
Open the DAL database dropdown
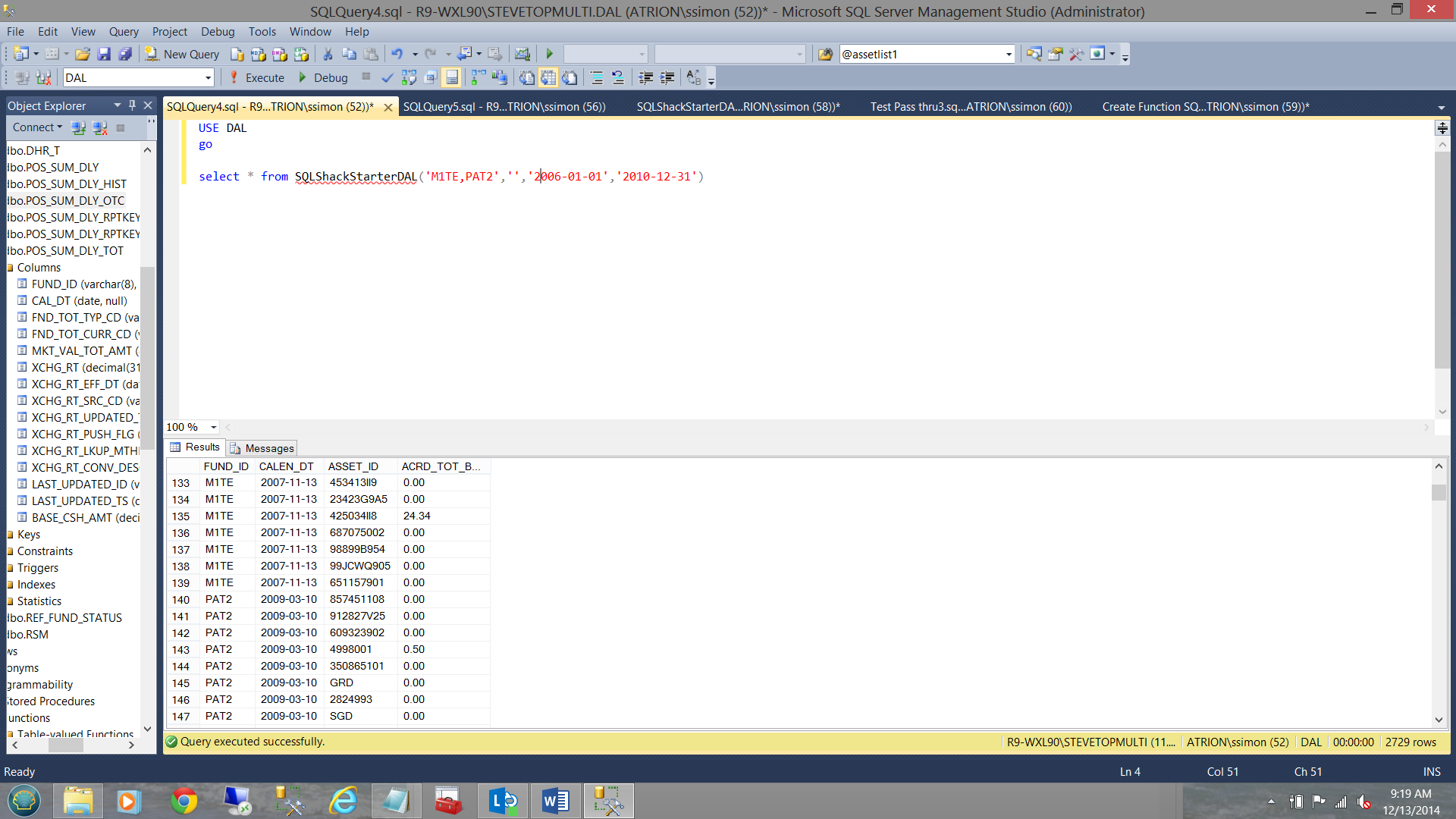(x=208, y=77)
